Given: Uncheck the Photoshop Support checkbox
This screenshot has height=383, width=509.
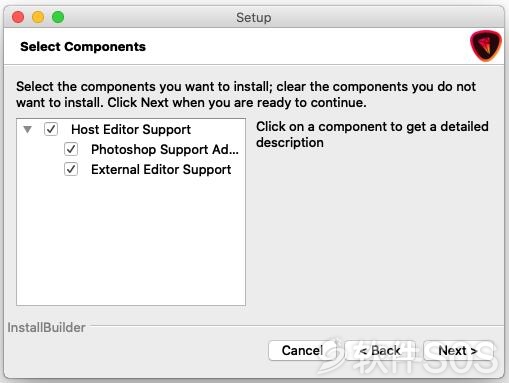Looking at the screenshot, I should click(x=71, y=149).
